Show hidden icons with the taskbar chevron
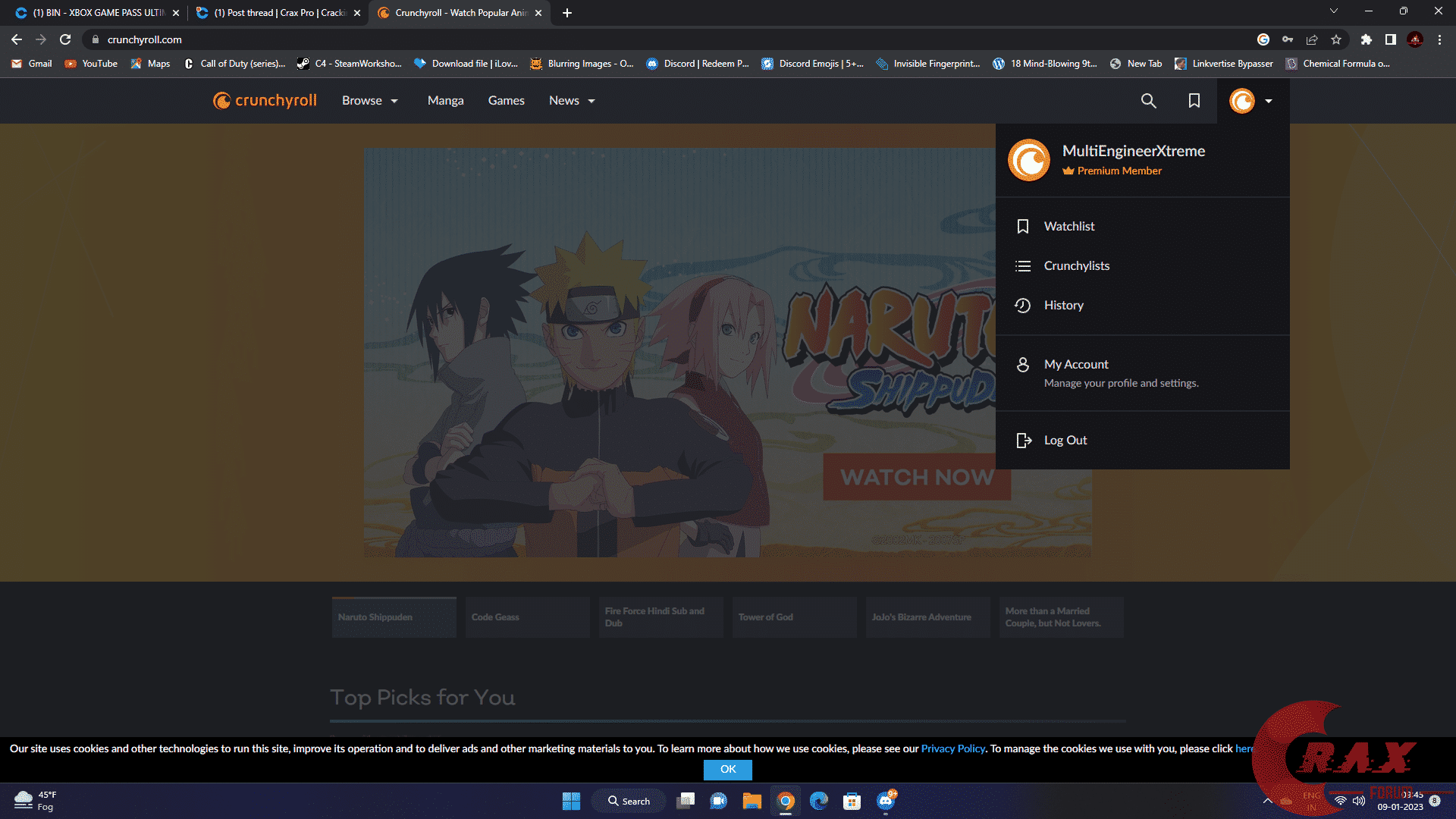 pyautogui.click(x=1268, y=800)
